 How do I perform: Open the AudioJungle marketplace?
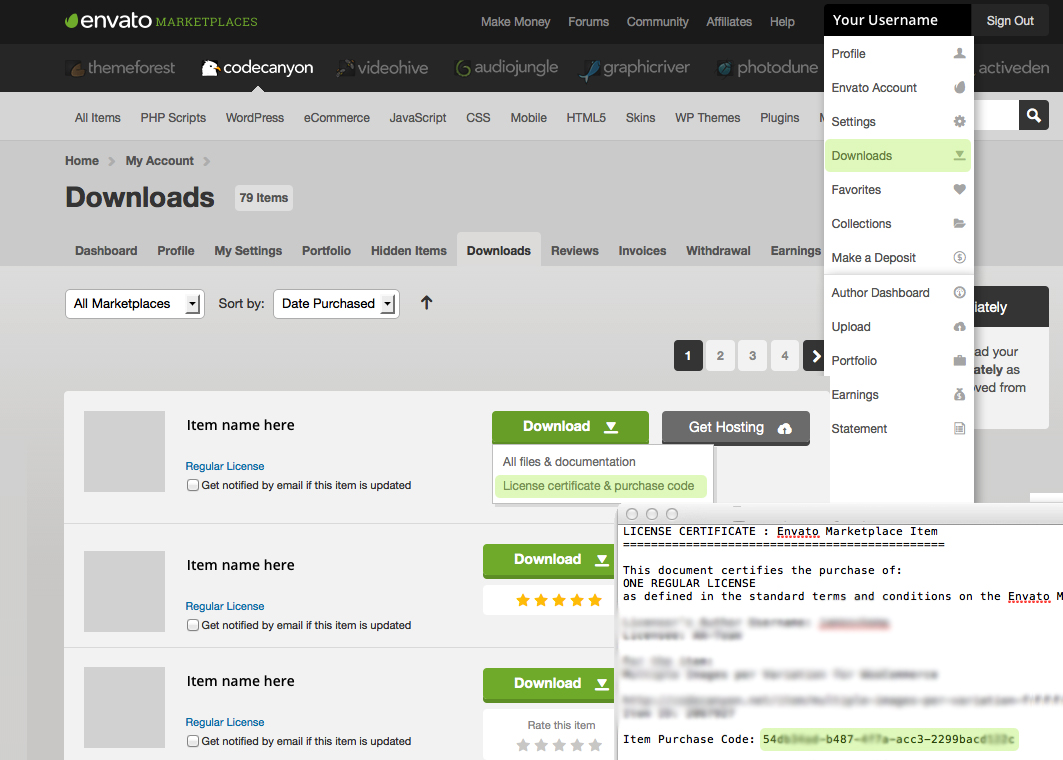506,68
